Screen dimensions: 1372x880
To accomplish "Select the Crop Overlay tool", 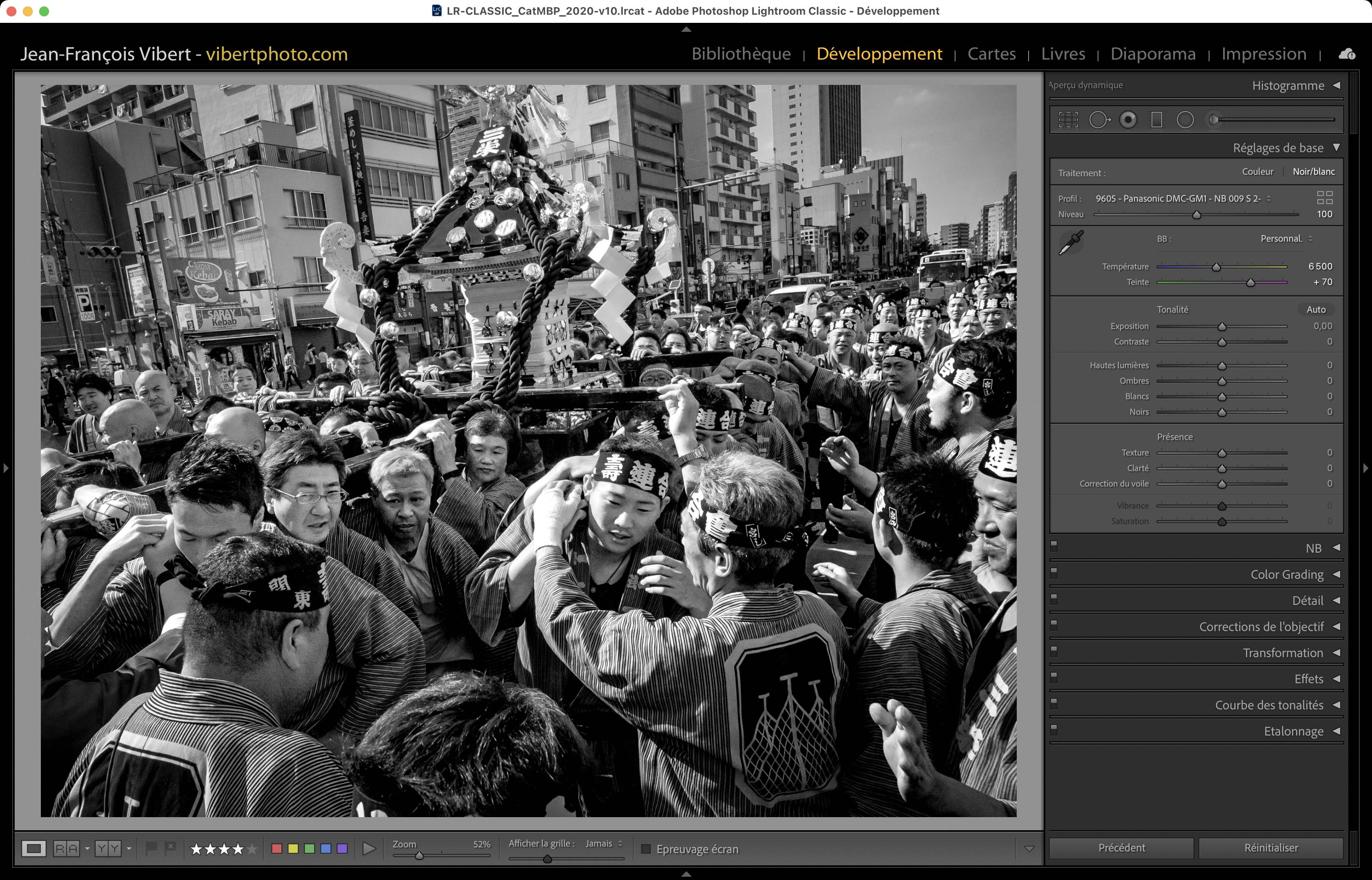I will coord(1068,120).
